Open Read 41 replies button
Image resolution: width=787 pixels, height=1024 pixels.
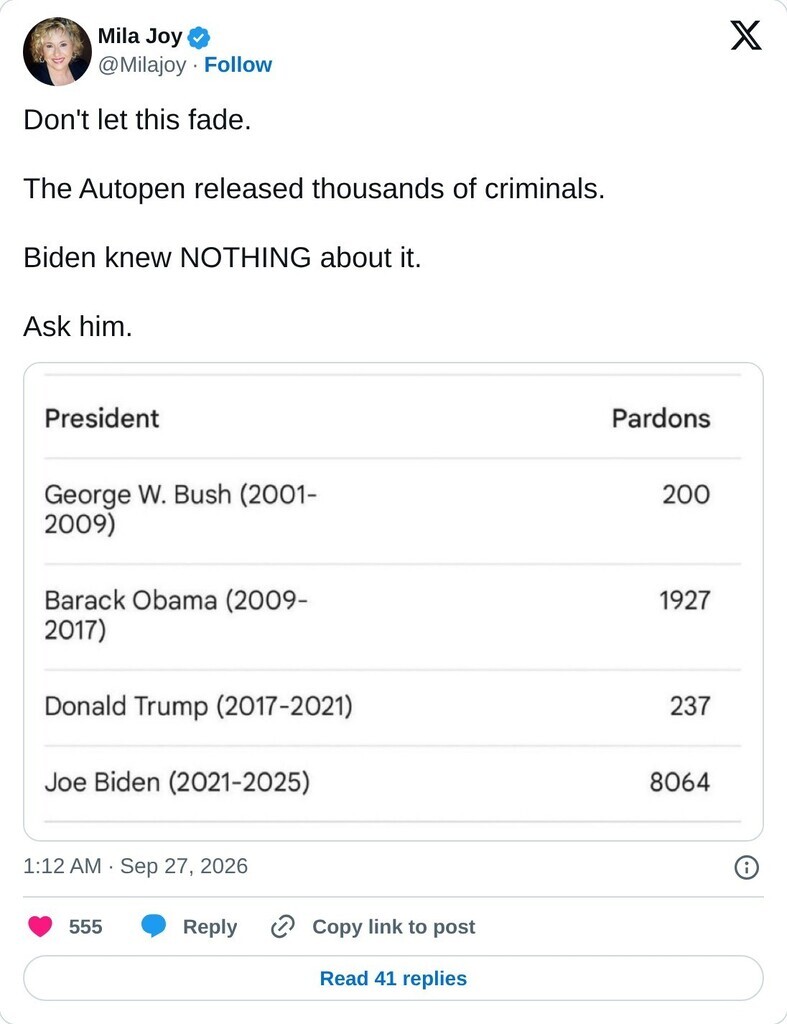tap(393, 978)
